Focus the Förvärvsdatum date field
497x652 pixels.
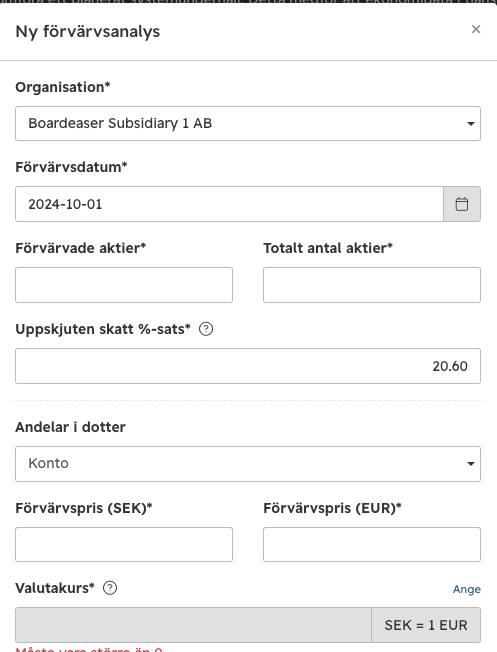(x=229, y=204)
